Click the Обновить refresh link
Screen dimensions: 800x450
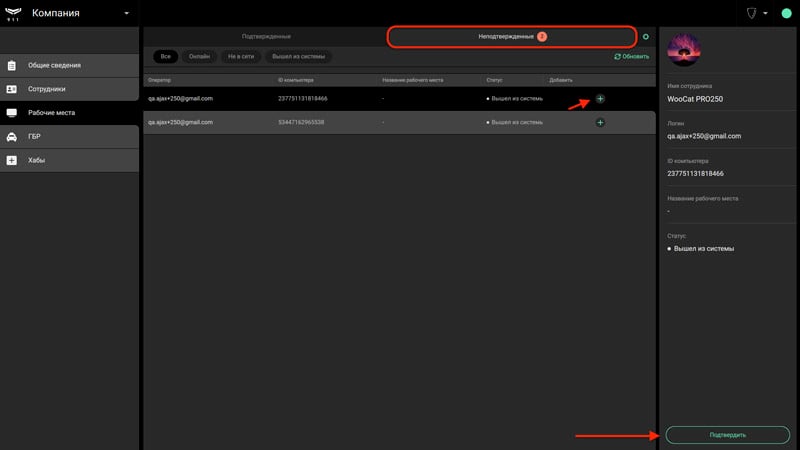[x=632, y=57]
